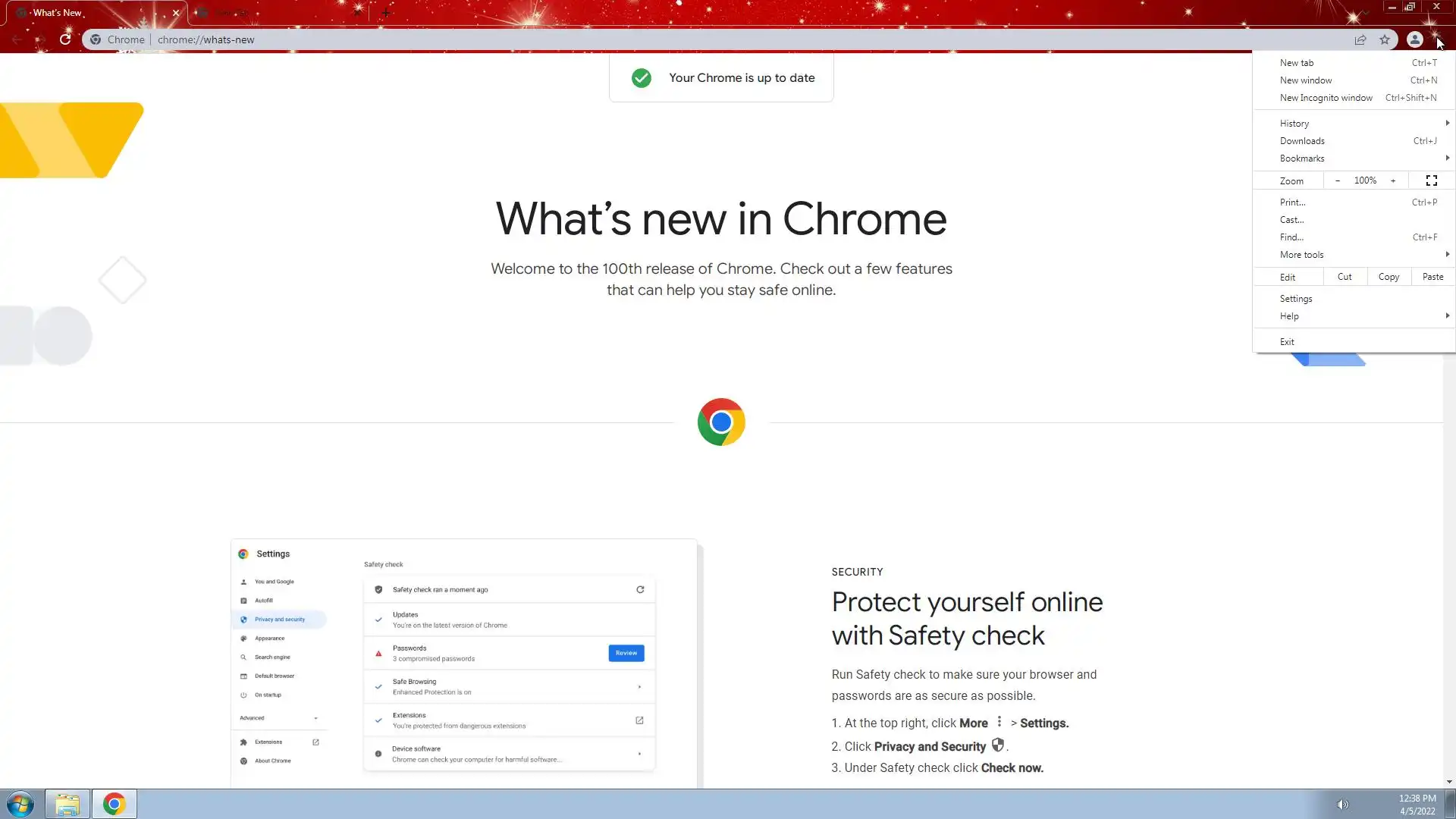Click the share page icon
This screenshot has width=1456, height=819.
pyautogui.click(x=1360, y=39)
